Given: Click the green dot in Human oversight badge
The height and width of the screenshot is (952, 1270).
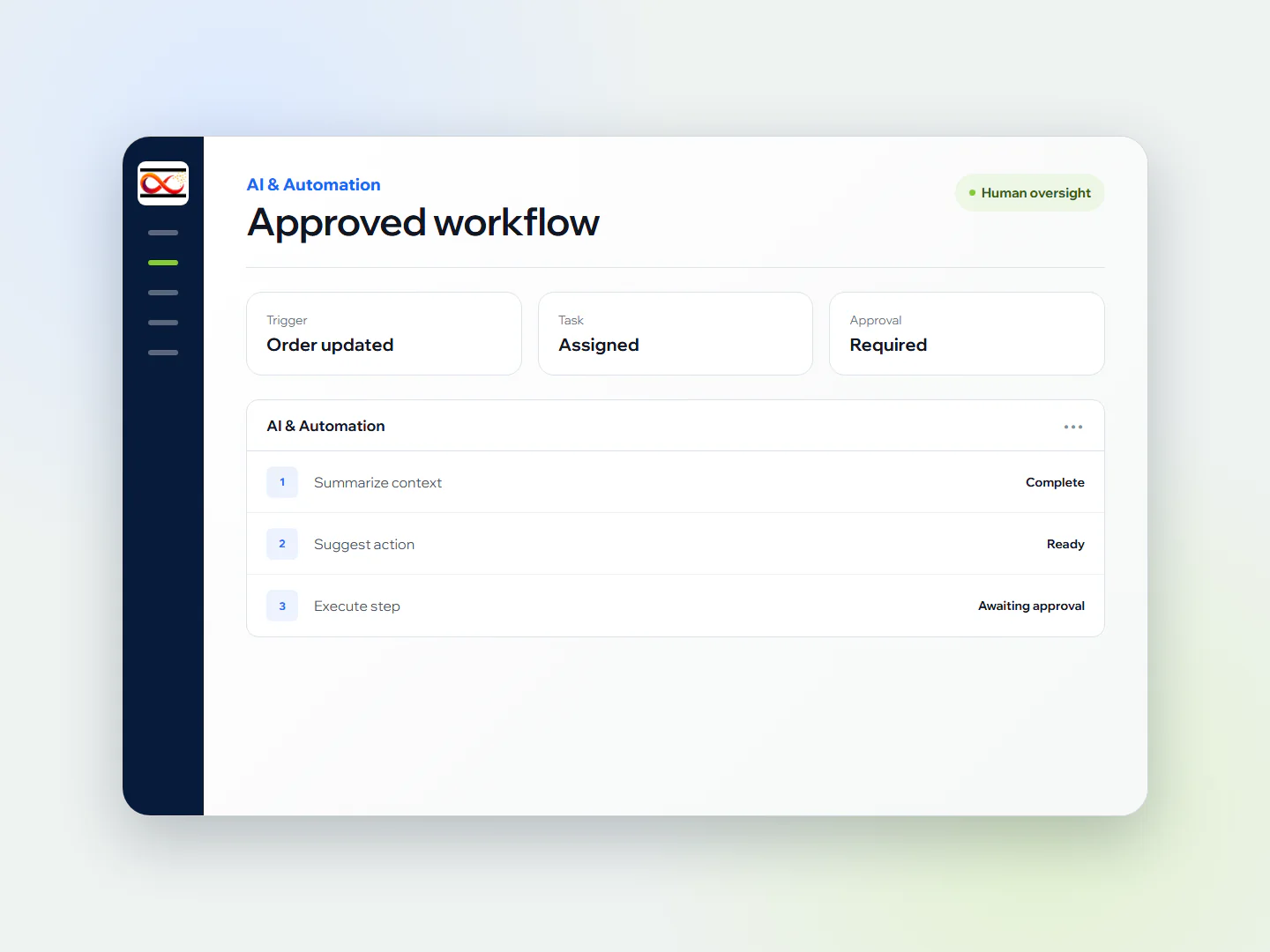Looking at the screenshot, I should (x=972, y=193).
